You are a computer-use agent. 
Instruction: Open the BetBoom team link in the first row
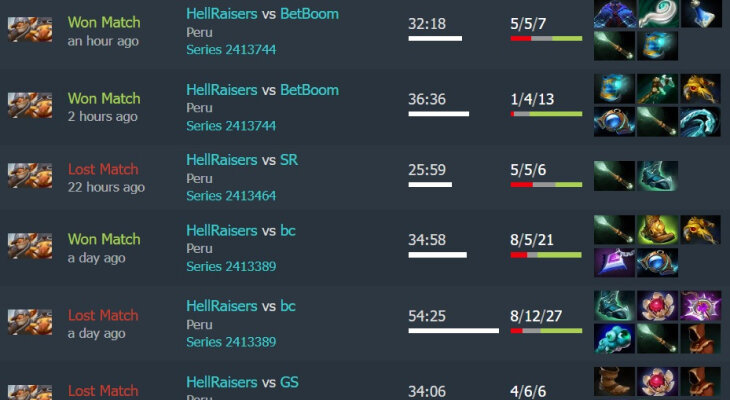coord(310,14)
